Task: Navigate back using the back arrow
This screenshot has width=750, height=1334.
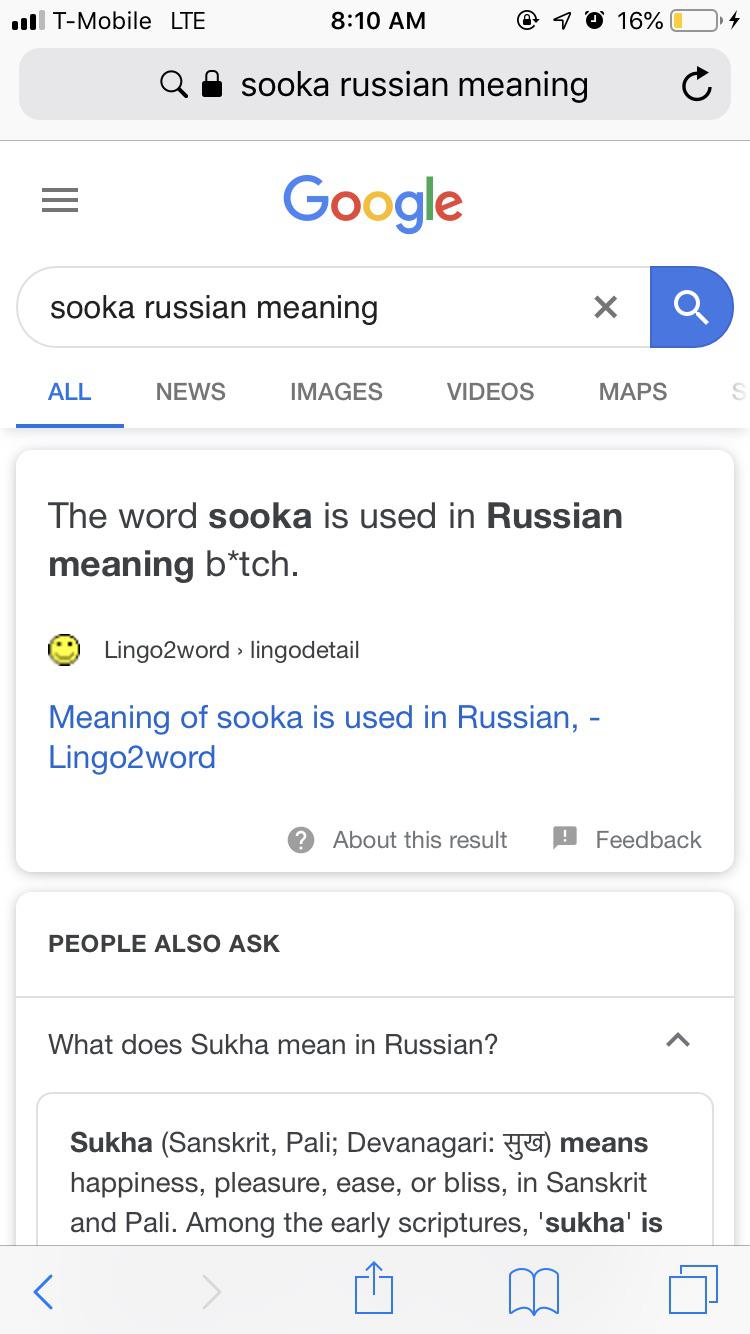Action: 42,1291
